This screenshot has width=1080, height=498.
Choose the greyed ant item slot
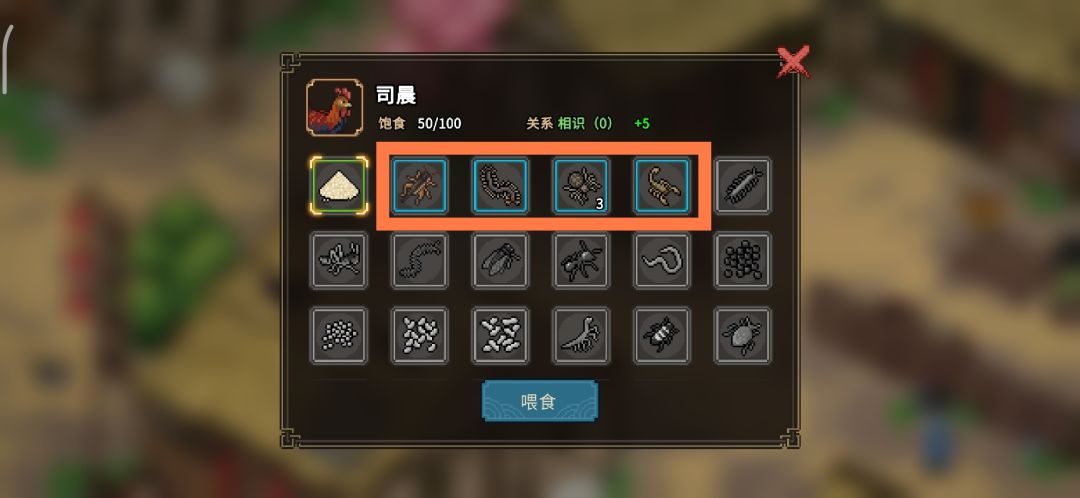[x=581, y=260]
